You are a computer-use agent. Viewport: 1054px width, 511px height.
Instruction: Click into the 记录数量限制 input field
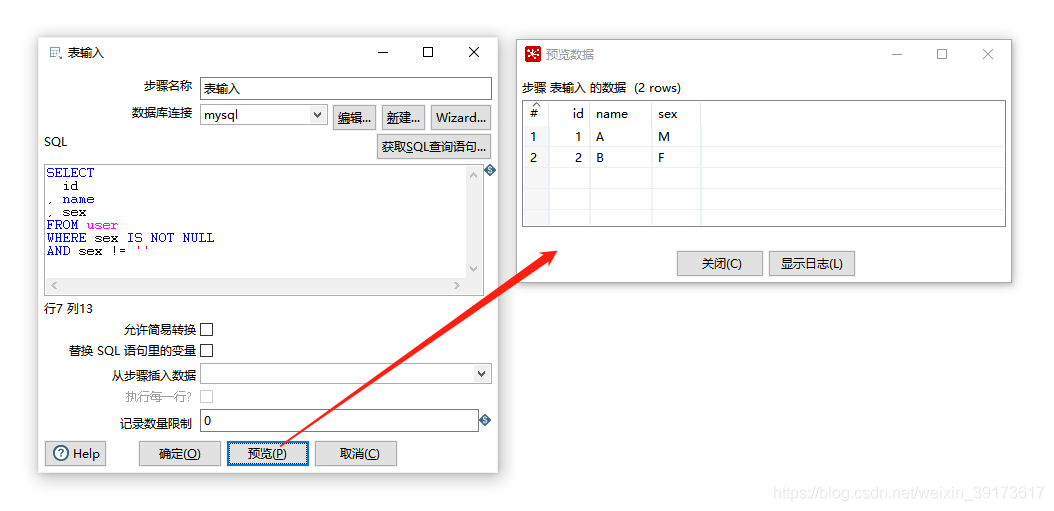[339, 421]
